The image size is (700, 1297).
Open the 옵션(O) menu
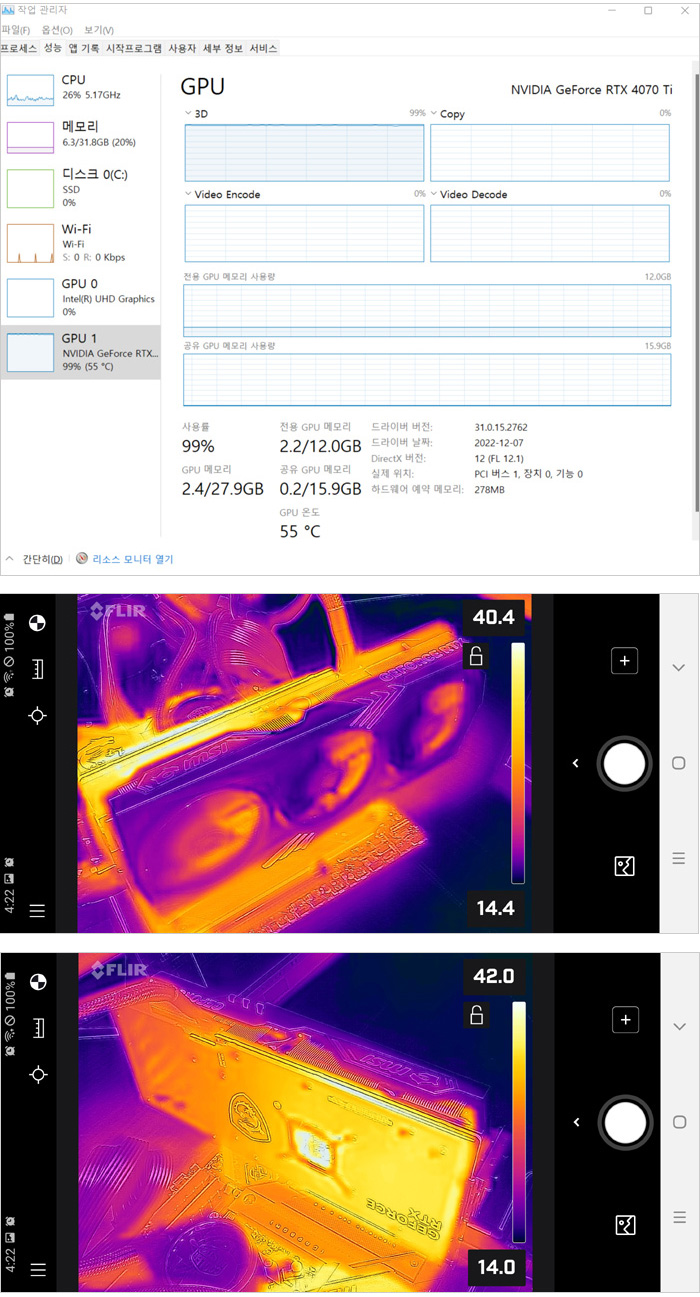(56, 30)
